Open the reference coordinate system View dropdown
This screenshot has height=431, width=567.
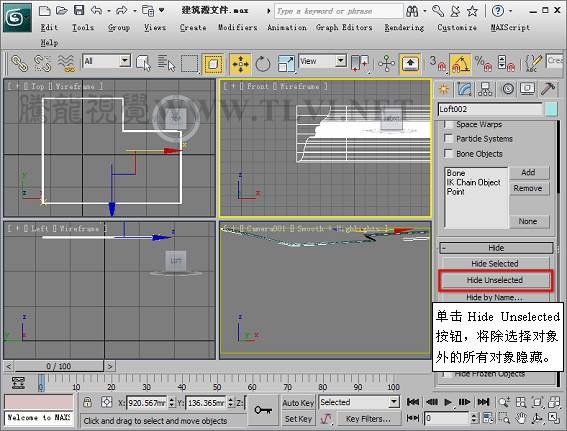coord(341,60)
